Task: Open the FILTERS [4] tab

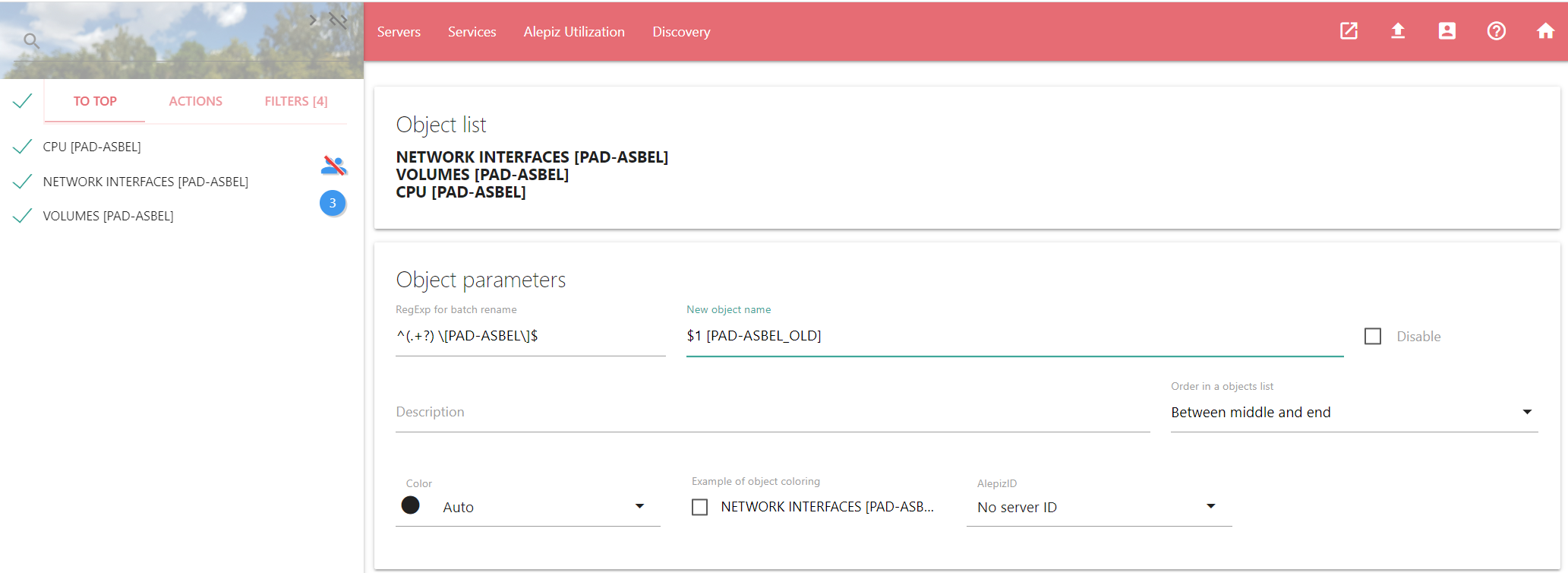Action: click(295, 101)
